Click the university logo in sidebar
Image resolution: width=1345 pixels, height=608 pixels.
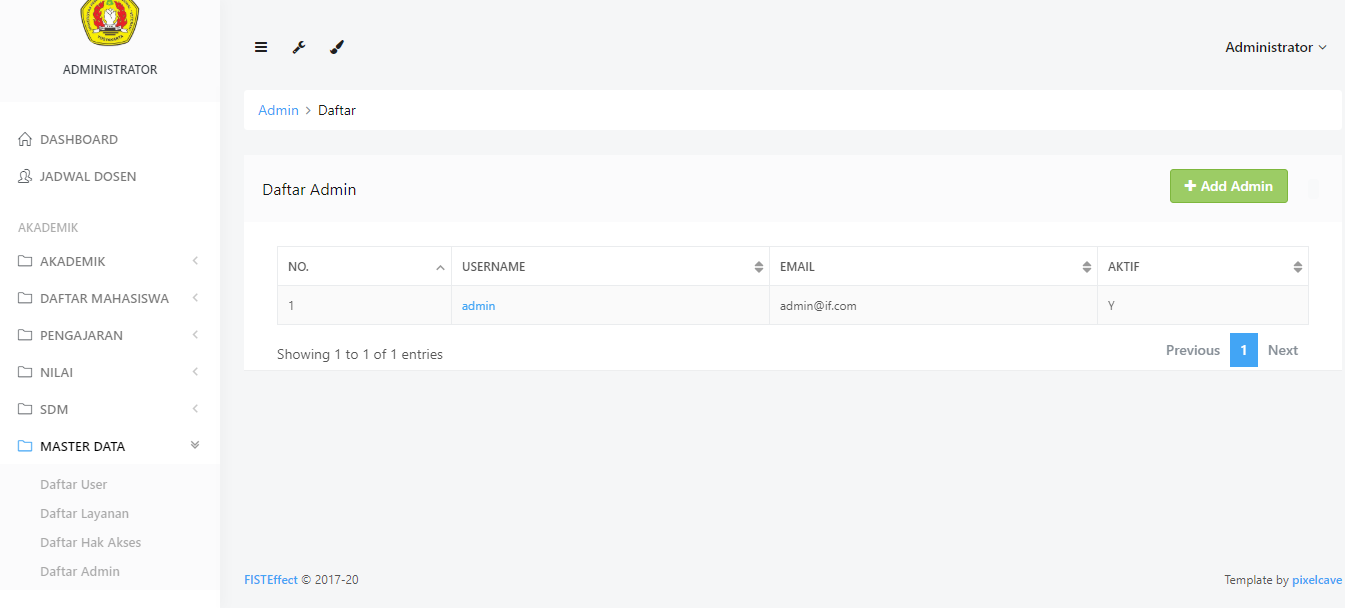pos(109,22)
